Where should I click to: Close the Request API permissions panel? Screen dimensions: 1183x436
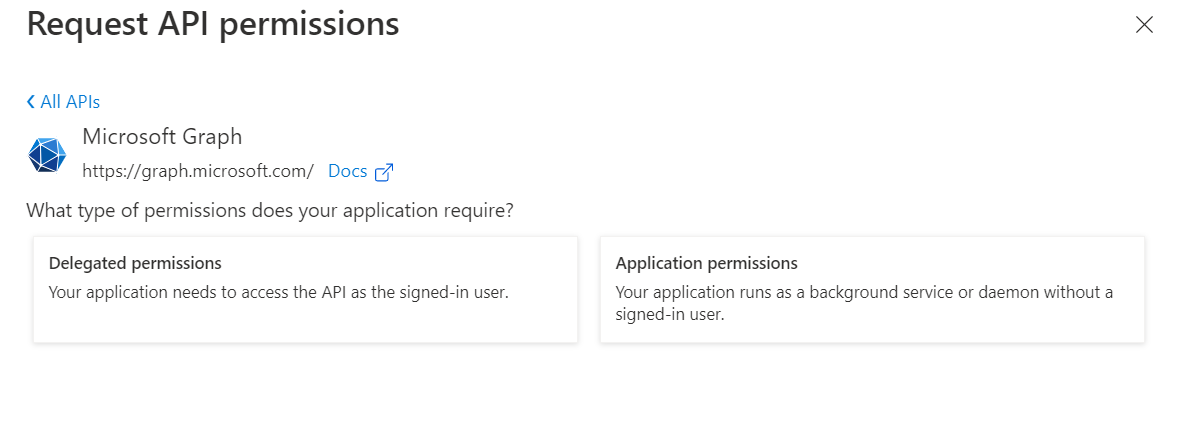(1144, 26)
